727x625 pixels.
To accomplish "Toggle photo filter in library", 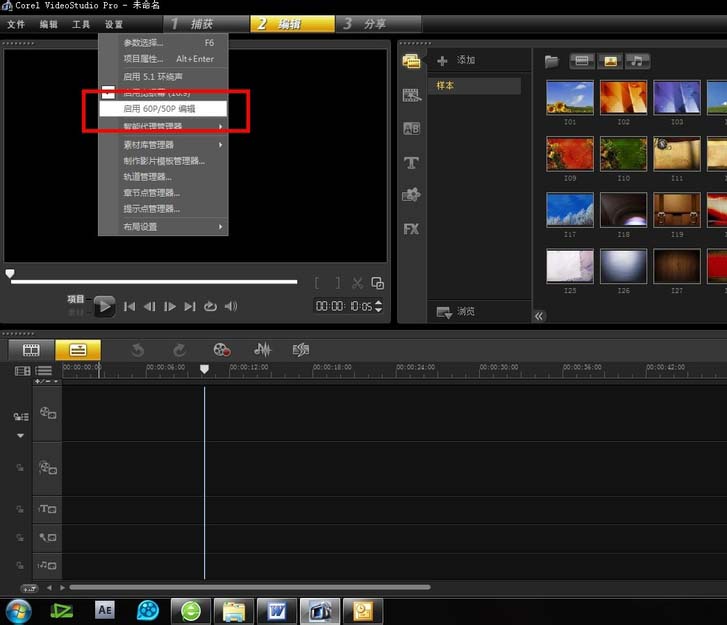I will tap(610, 61).
